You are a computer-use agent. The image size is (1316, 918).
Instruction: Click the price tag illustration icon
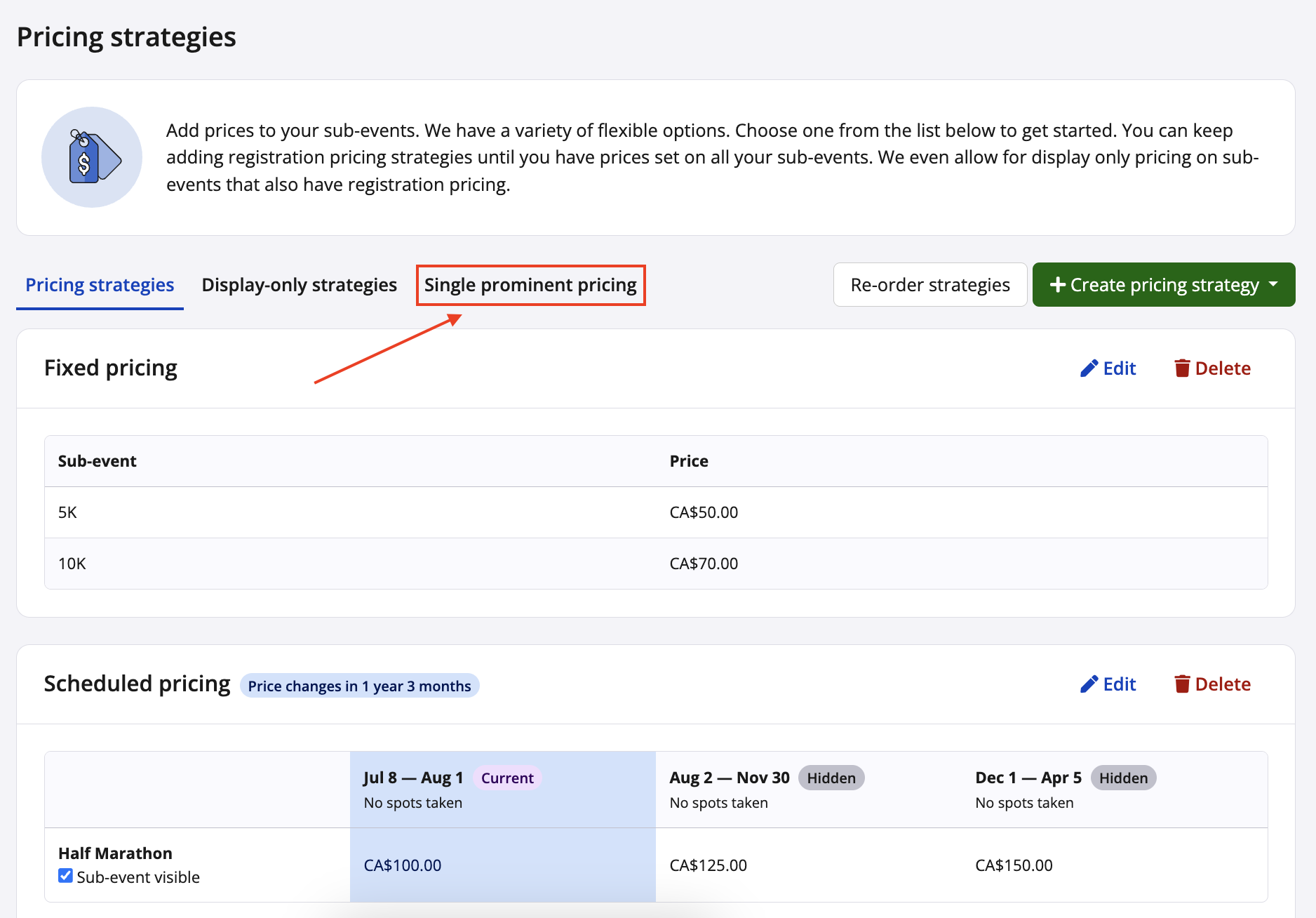(92, 157)
